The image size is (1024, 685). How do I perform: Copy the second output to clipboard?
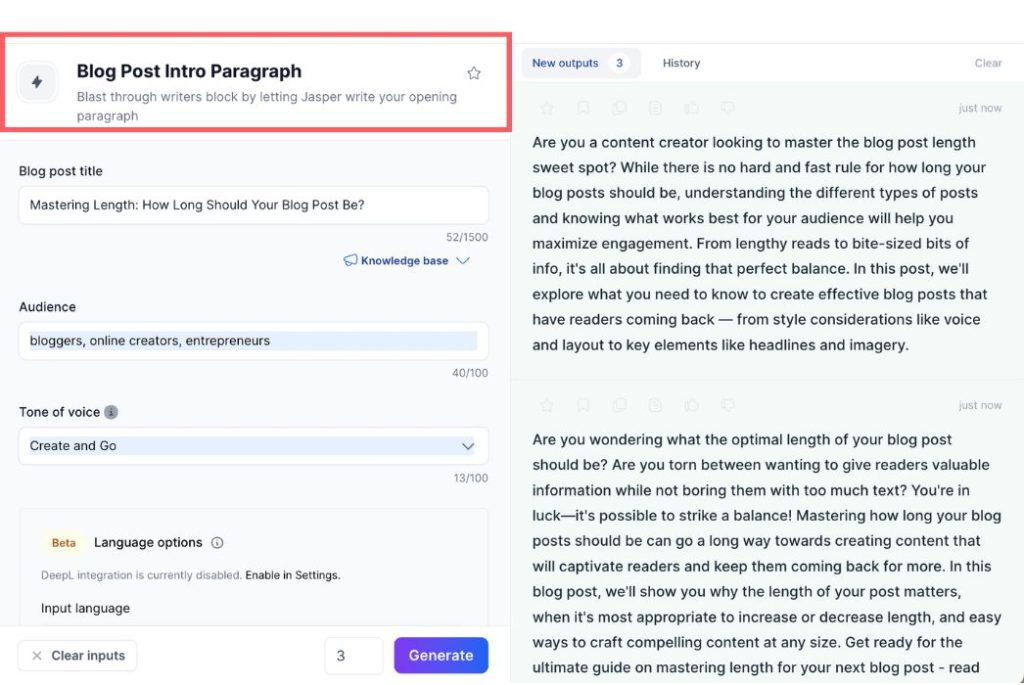coord(619,405)
